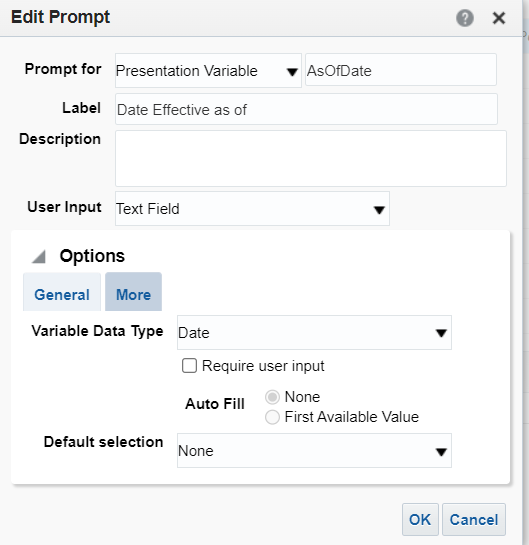This screenshot has width=529, height=545.
Task: Enable the Require user input checkbox
Action: (189, 366)
